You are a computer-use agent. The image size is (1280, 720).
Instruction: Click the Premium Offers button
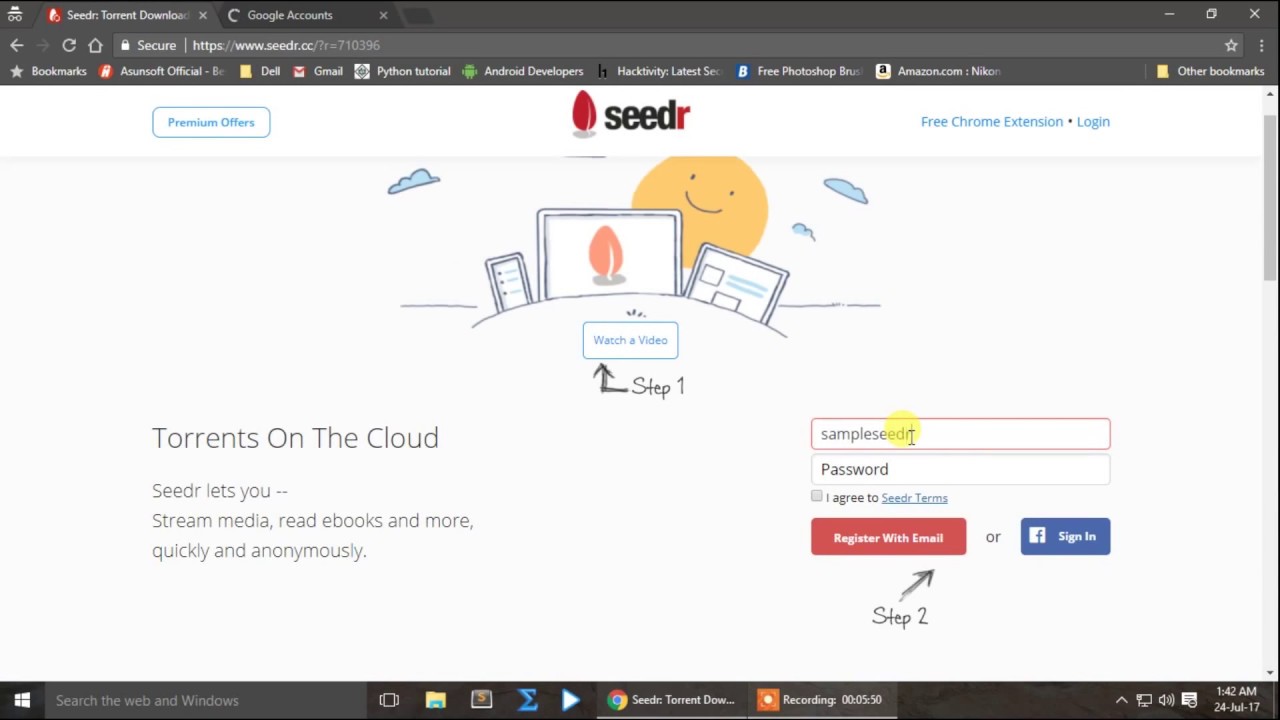tap(211, 122)
